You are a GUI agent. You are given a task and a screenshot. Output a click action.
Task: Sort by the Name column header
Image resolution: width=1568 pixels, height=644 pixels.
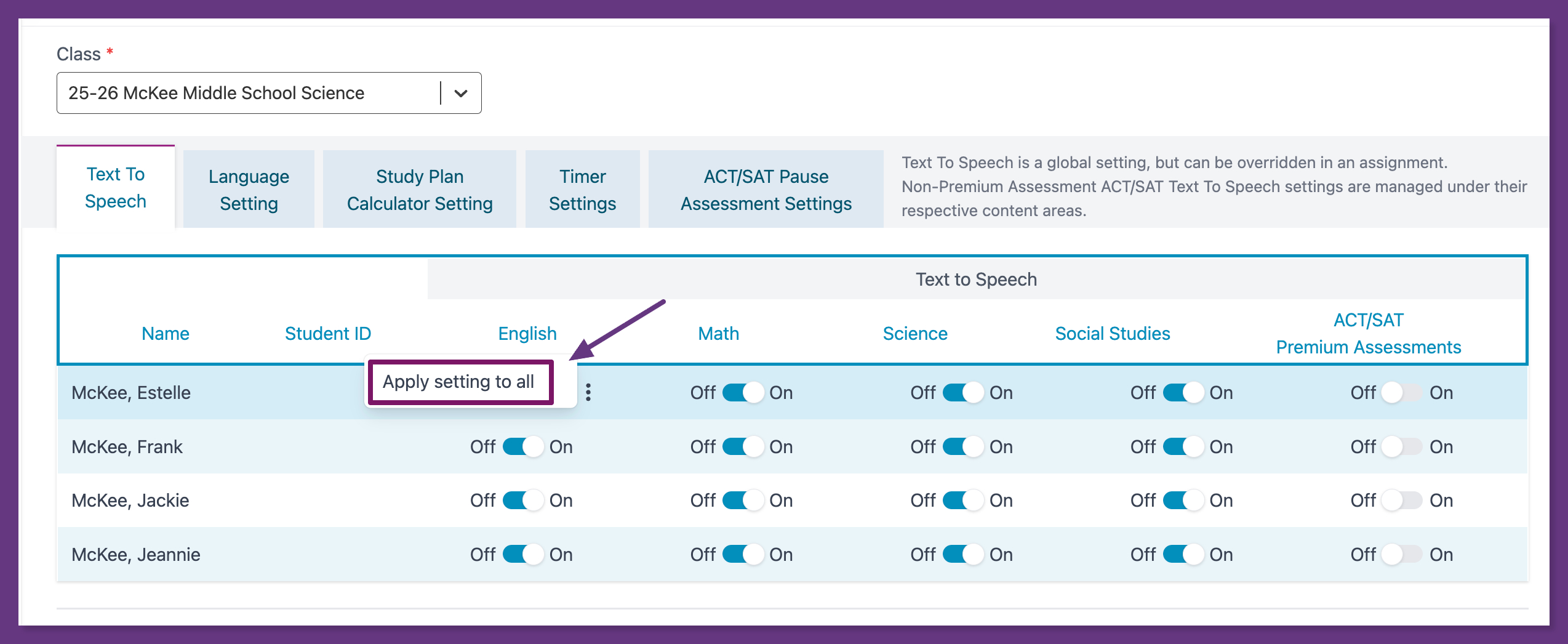[x=165, y=334]
